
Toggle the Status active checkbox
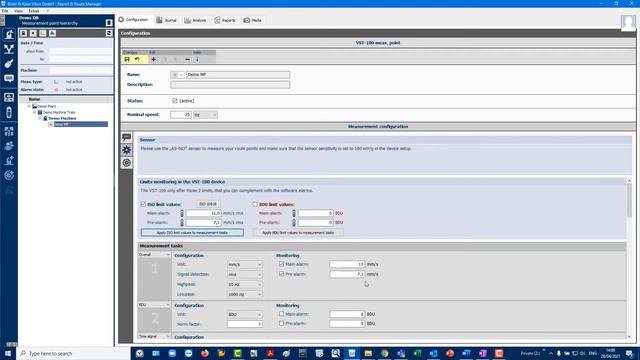pyautogui.click(x=175, y=101)
